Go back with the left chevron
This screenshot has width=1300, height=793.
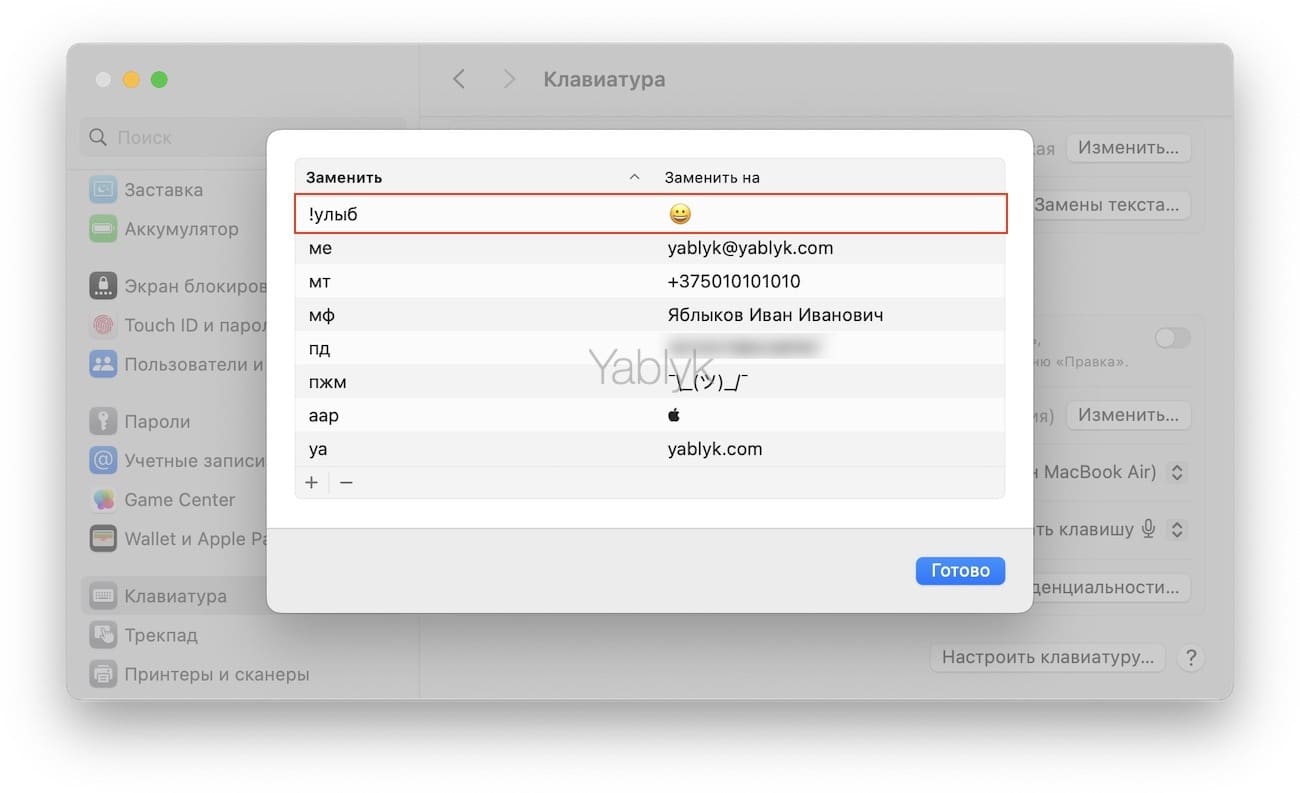[x=459, y=79]
